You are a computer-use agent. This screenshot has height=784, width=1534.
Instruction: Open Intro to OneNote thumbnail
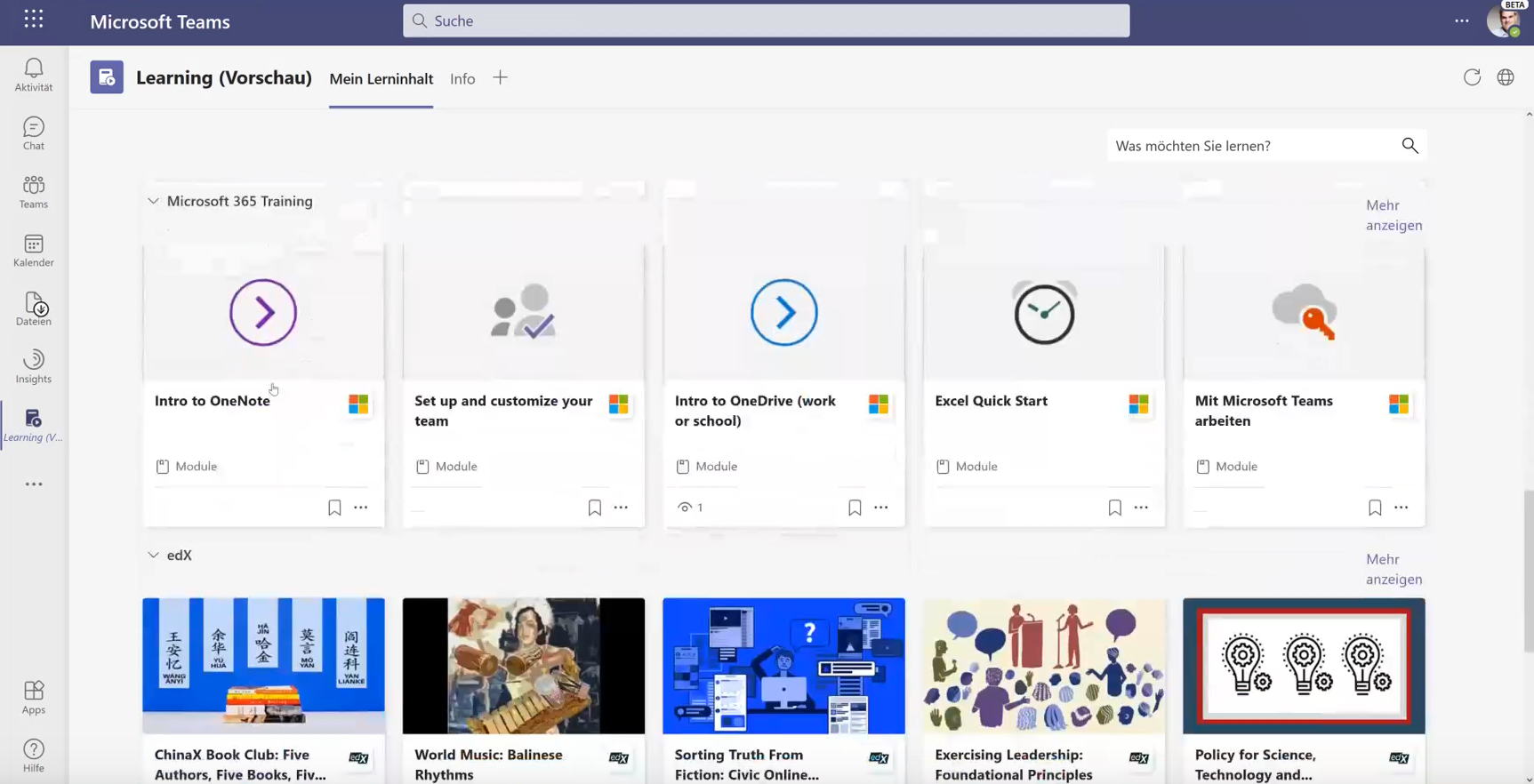[x=263, y=312]
